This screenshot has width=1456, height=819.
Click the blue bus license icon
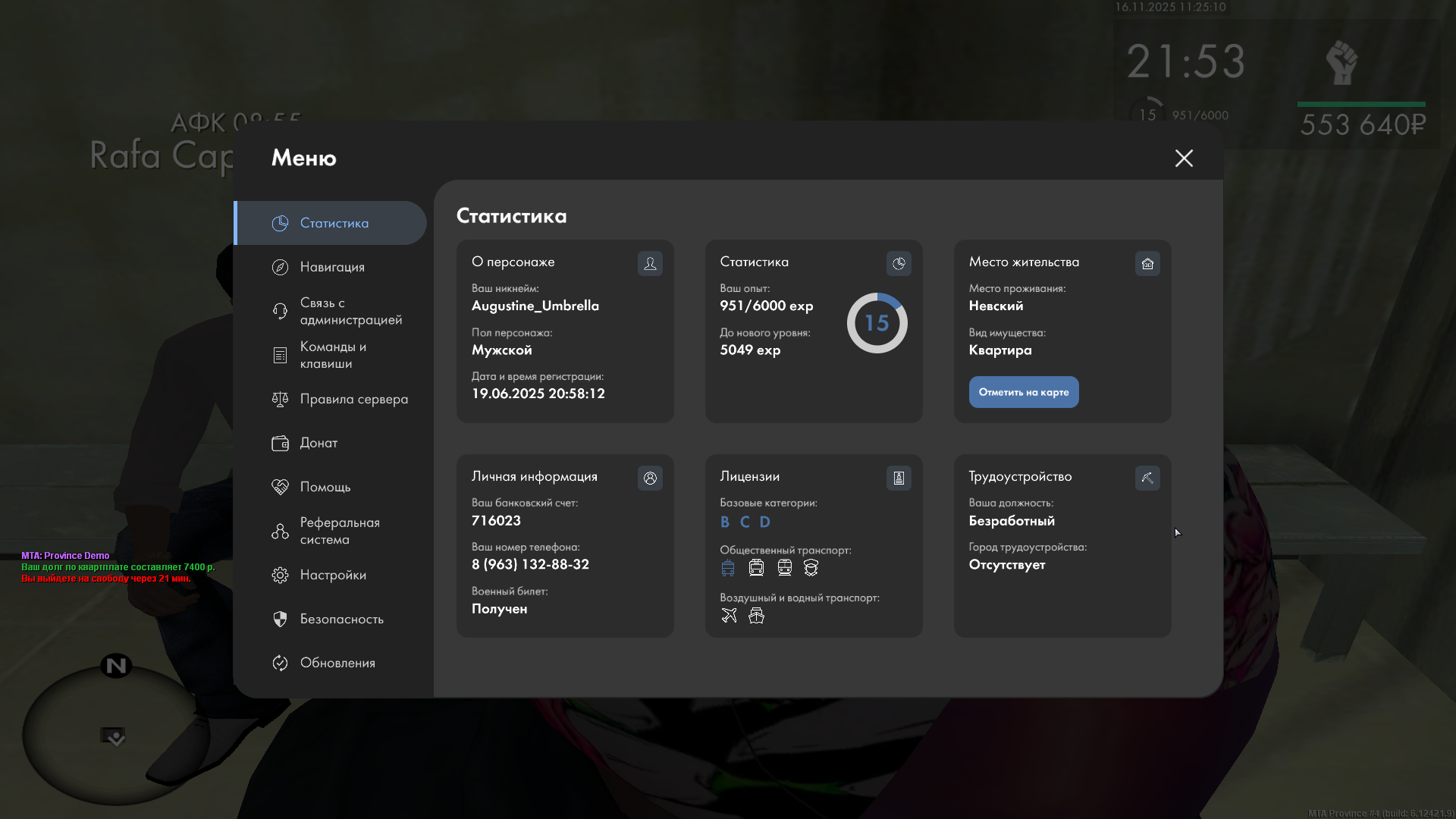click(x=728, y=567)
